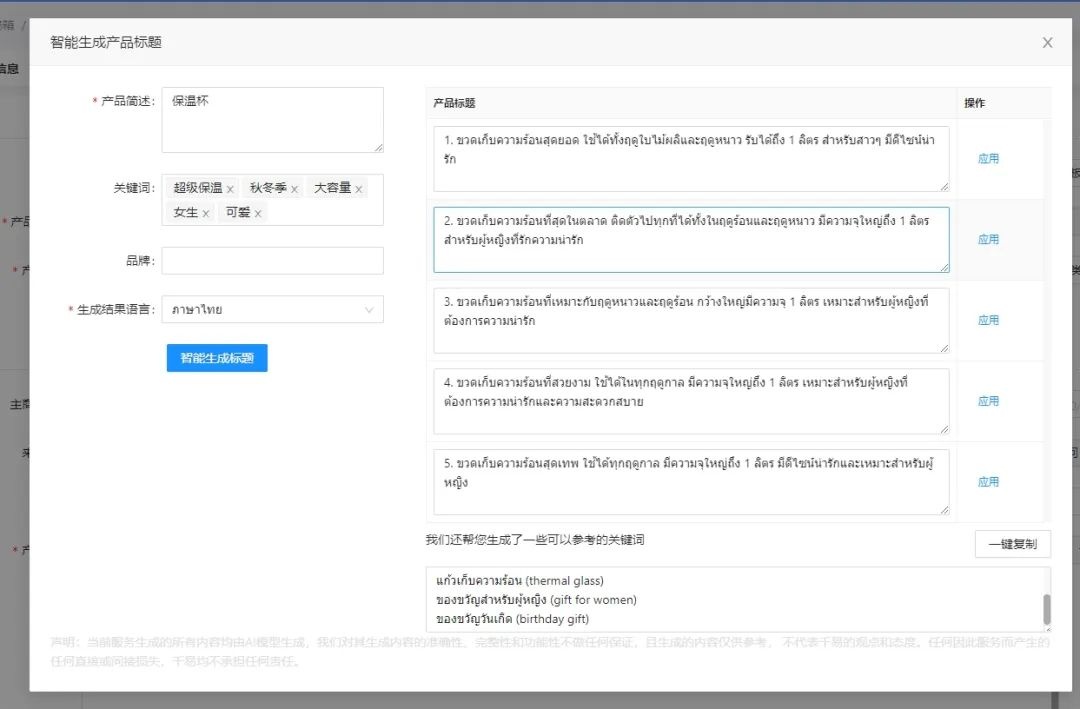Open the 生成结果语言 language dropdown

273,309
